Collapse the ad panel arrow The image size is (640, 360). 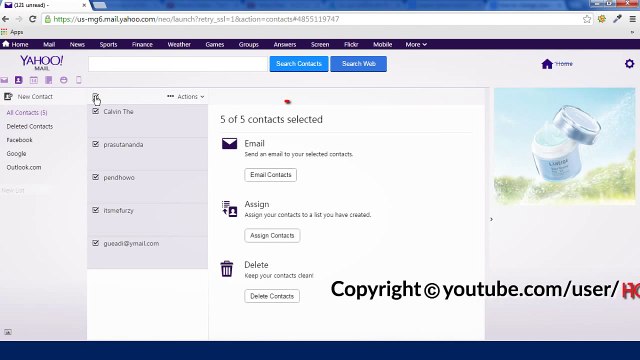491,219
